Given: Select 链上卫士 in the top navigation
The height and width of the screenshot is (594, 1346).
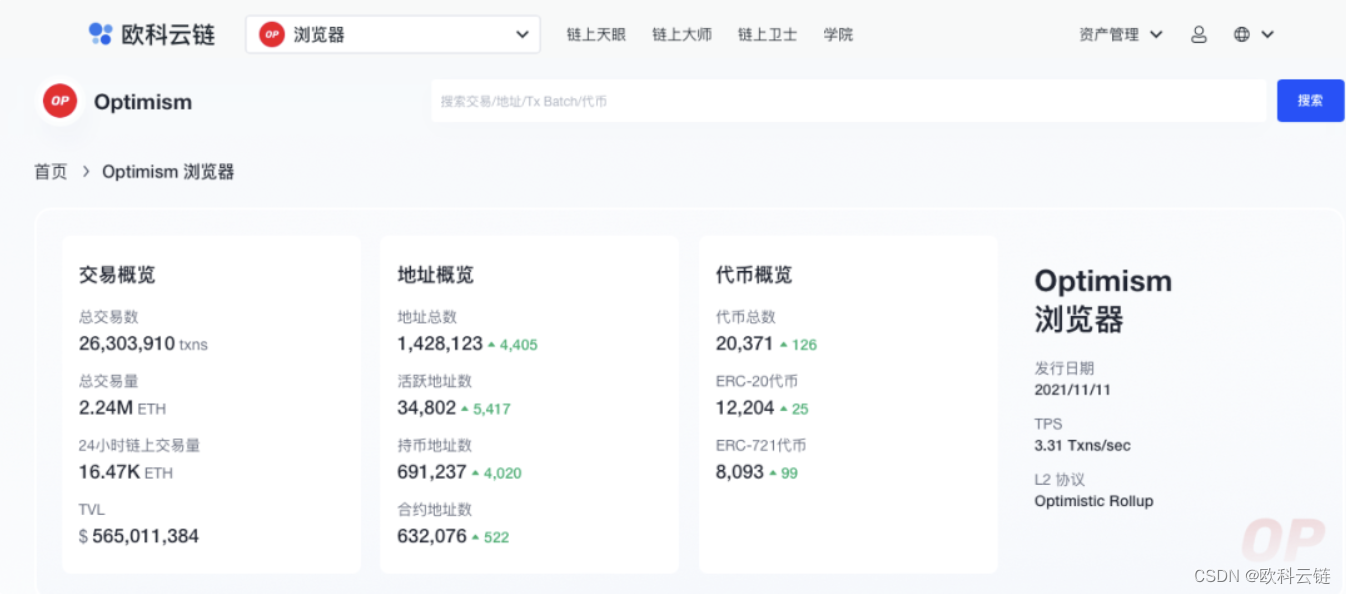Looking at the screenshot, I should pyautogui.click(x=766, y=33).
